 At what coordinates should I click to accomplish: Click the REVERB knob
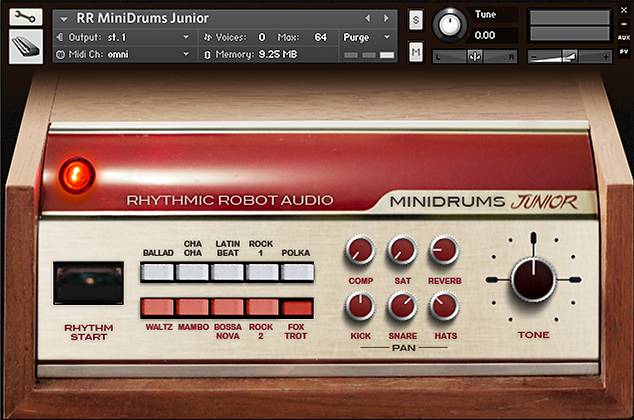point(444,250)
